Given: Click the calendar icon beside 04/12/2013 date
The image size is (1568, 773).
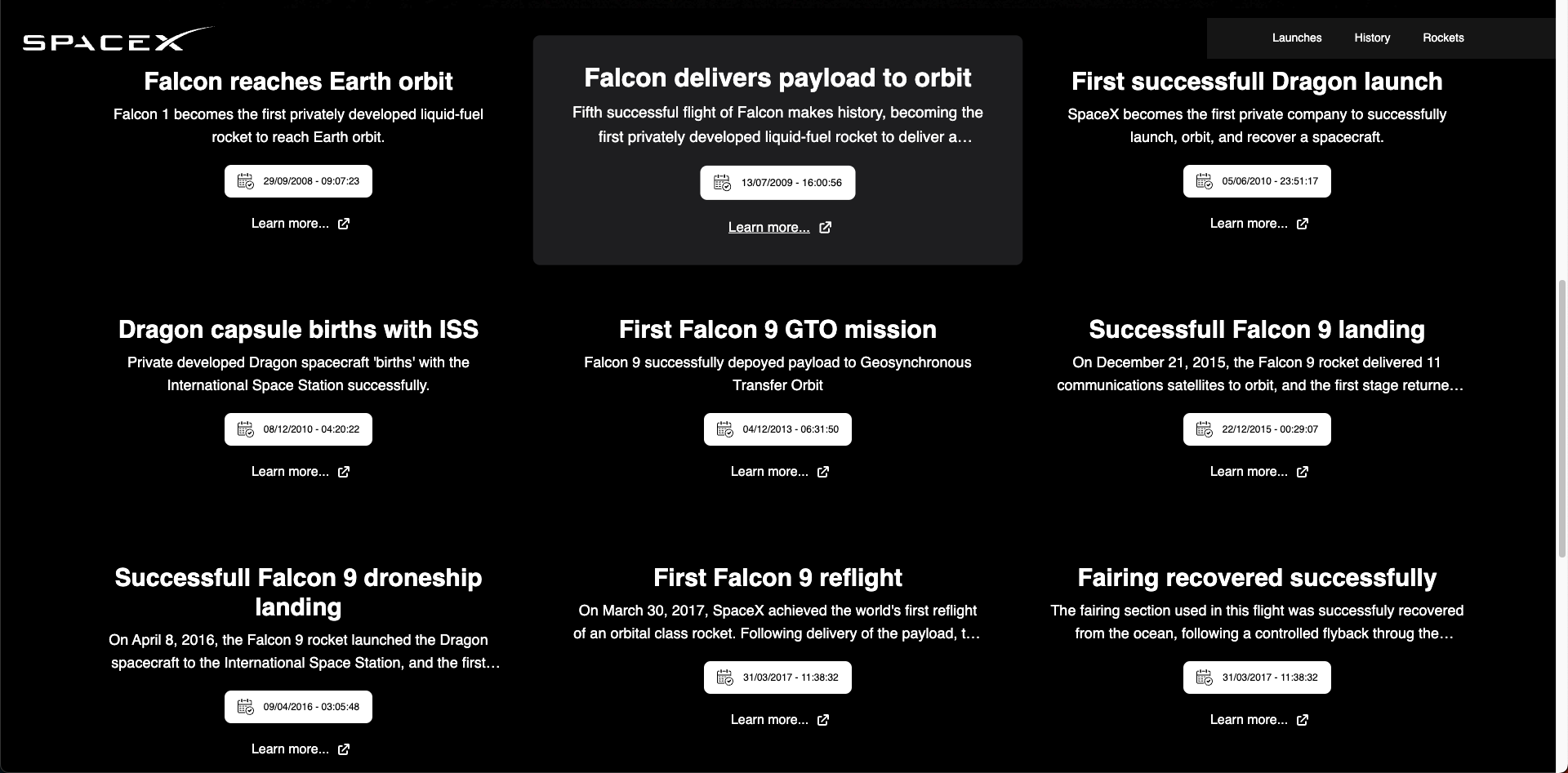Looking at the screenshot, I should [725, 429].
